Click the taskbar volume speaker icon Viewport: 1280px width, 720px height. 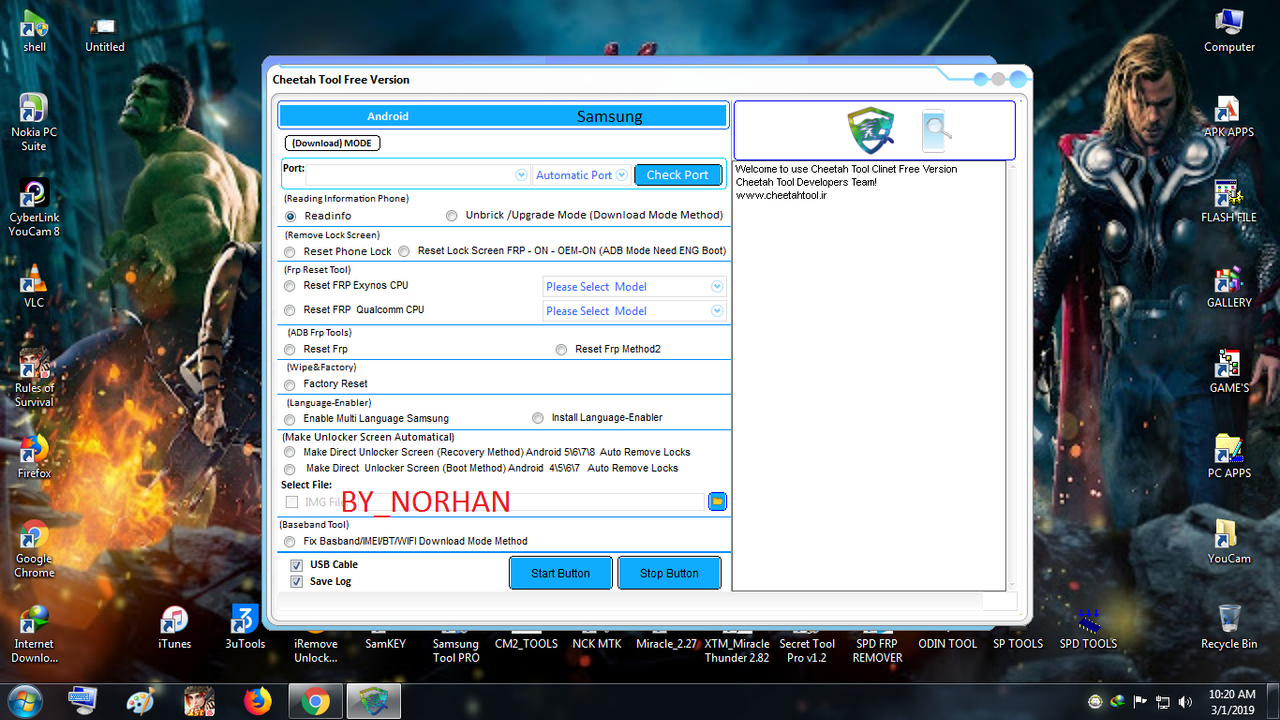pos(1186,702)
